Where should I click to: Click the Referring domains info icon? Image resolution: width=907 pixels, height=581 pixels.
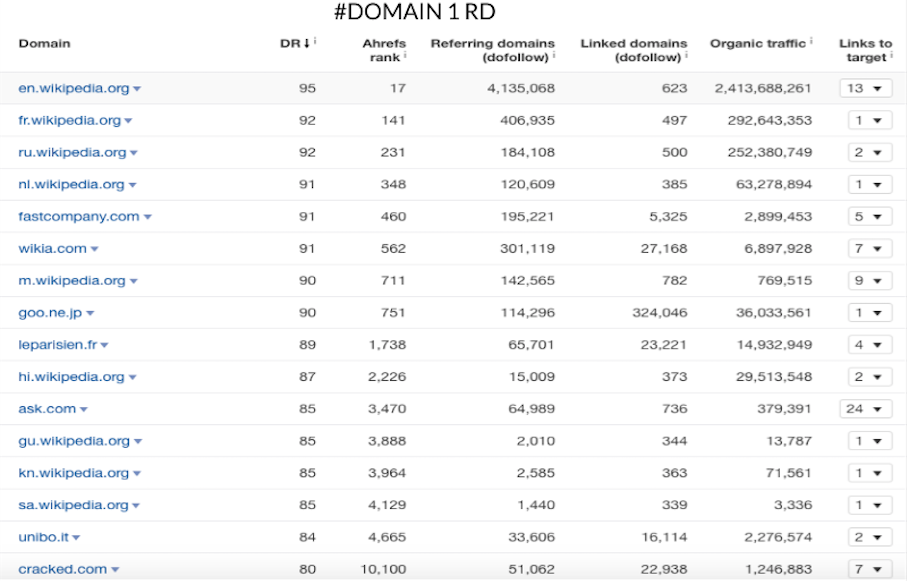pyautogui.click(x=553, y=56)
